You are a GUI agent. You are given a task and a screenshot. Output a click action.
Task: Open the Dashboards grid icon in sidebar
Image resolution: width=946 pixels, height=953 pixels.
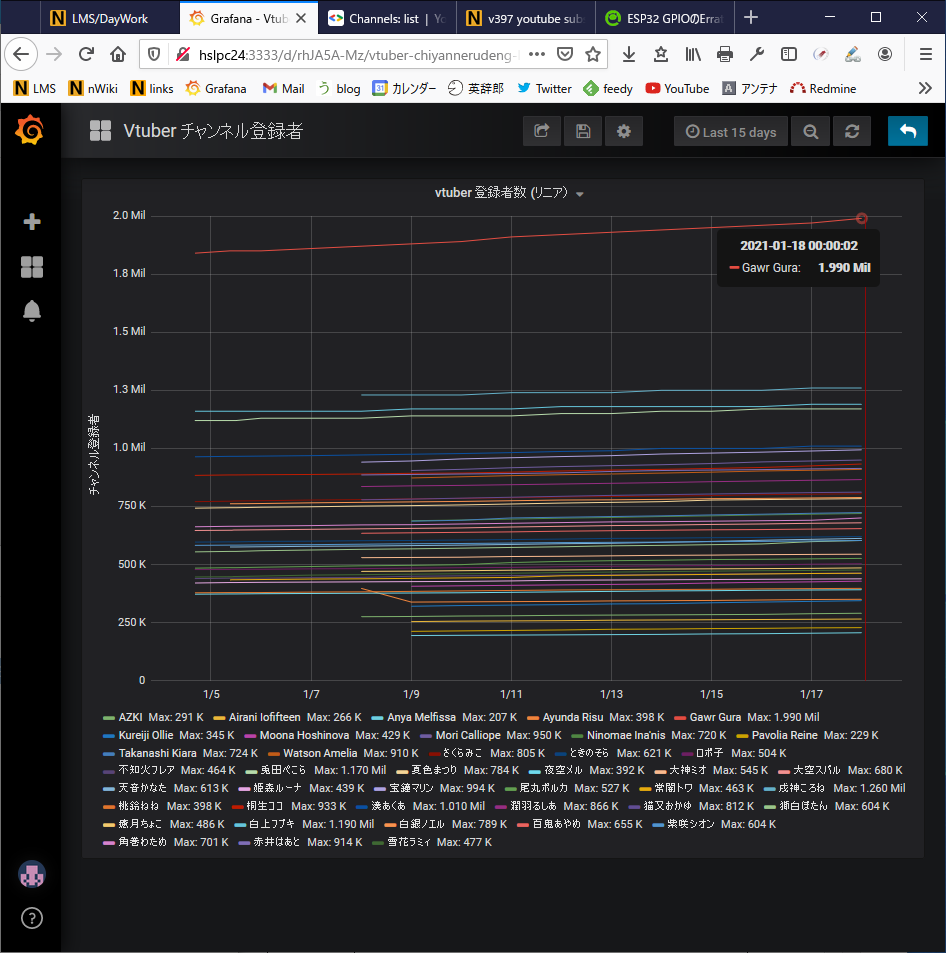pos(32,267)
